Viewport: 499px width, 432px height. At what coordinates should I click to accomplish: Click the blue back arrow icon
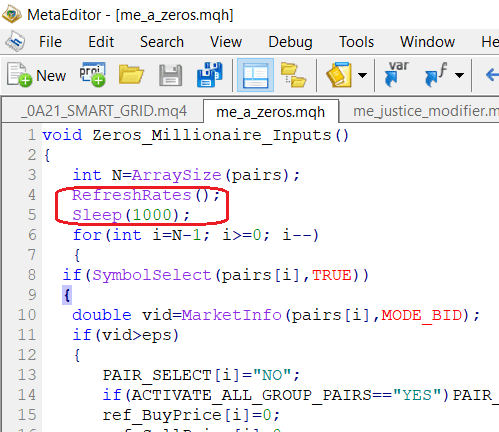coord(492,75)
